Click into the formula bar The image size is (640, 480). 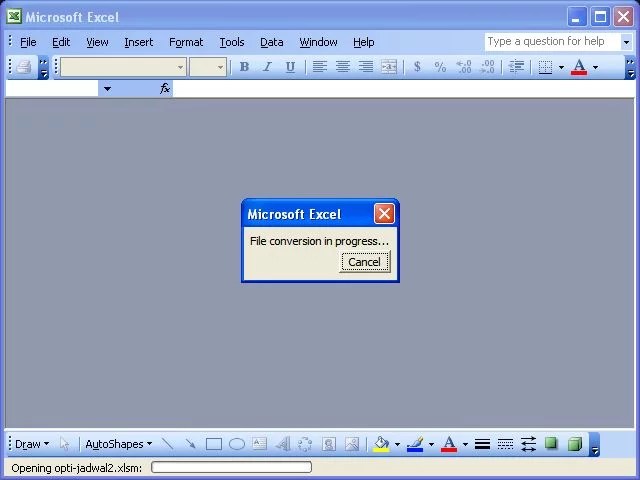coord(403,89)
